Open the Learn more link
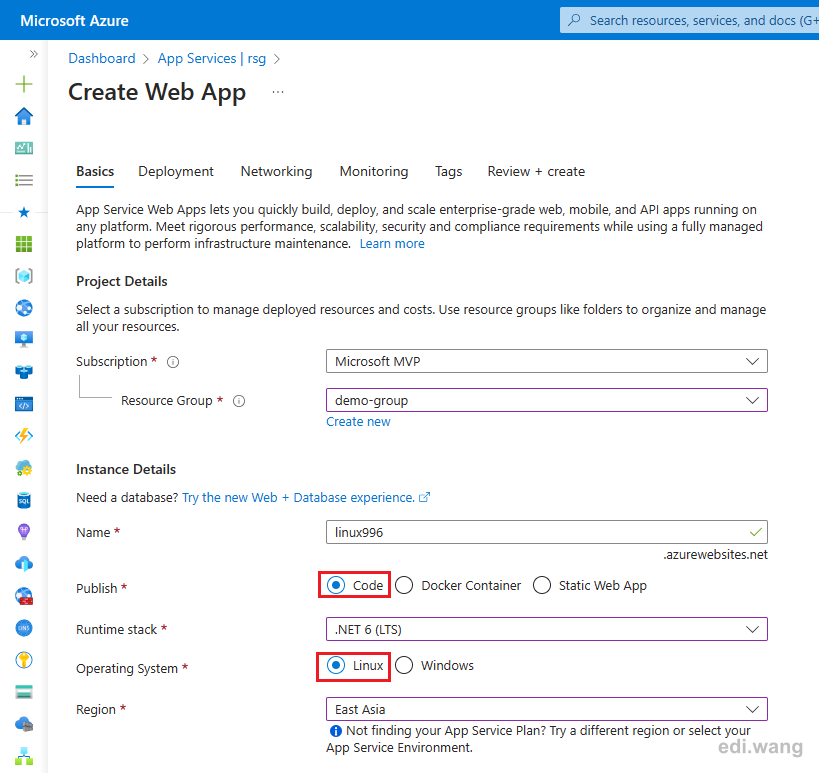 click(x=392, y=244)
